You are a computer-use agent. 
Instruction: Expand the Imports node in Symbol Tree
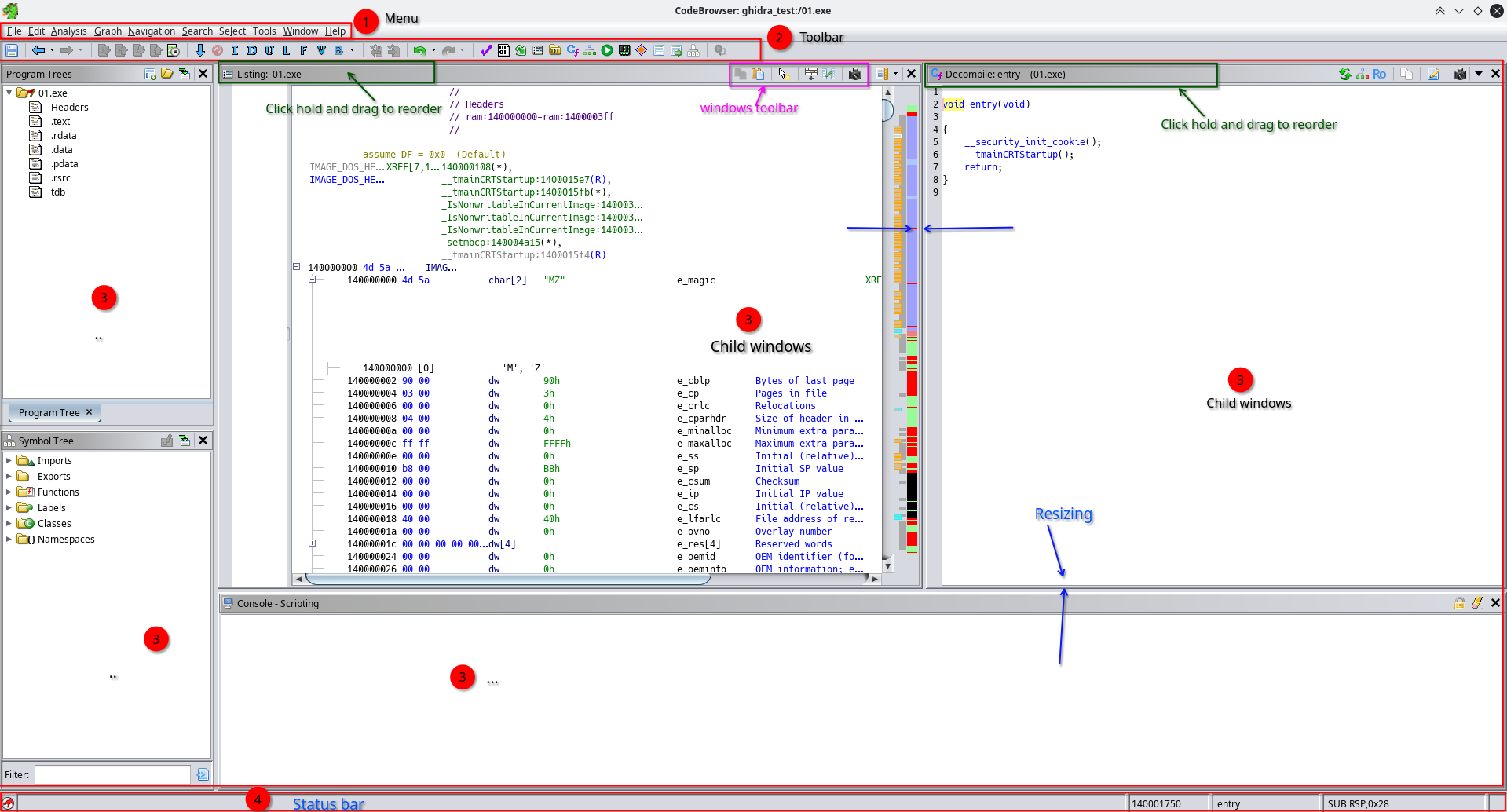coord(9,461)
